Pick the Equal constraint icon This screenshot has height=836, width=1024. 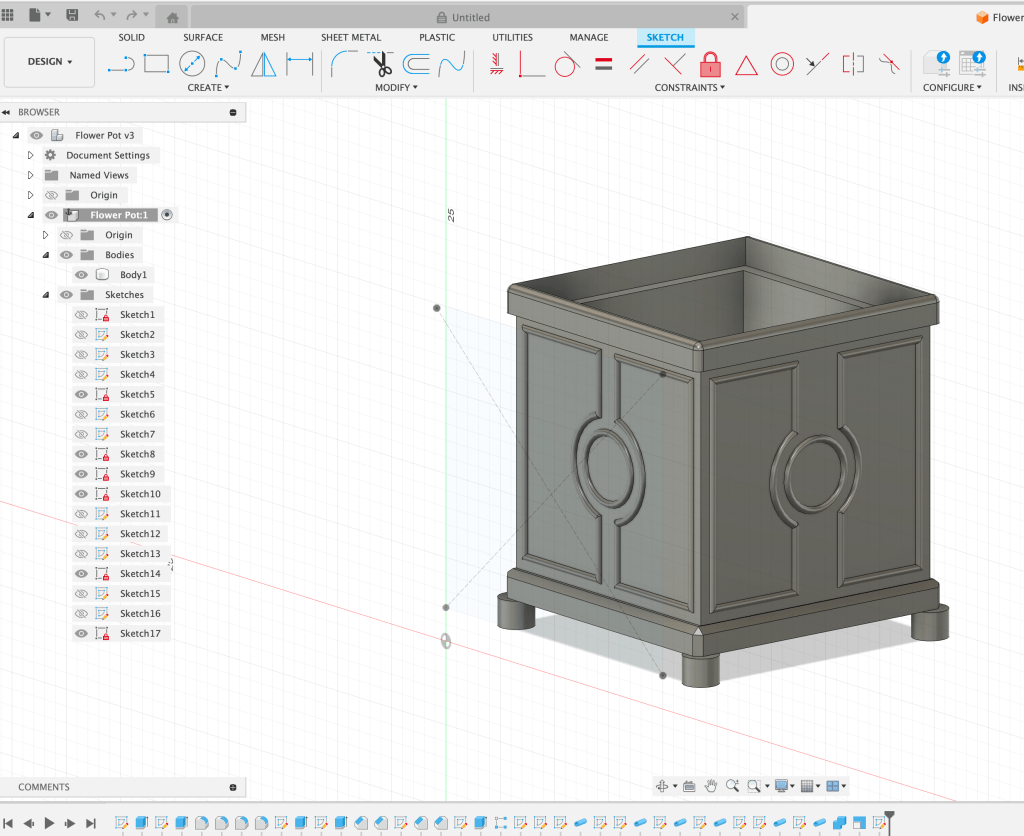pyautogui.click(x=603, y=64)
